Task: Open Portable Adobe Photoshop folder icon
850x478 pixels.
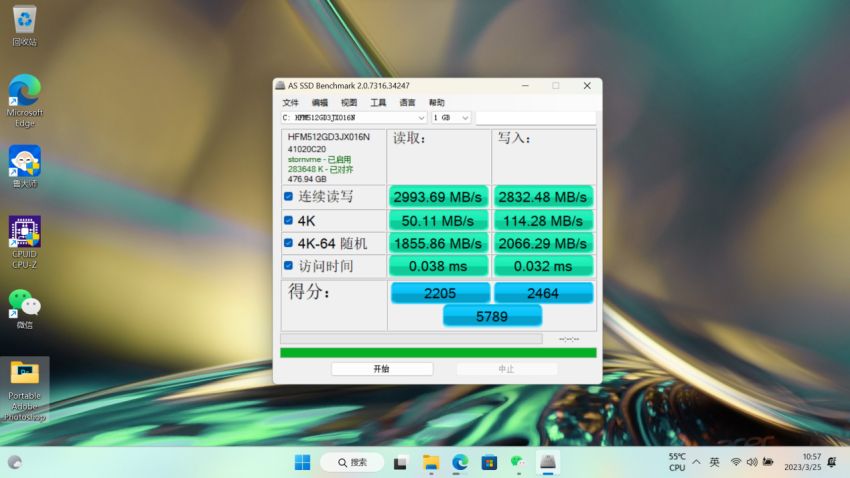Action: point(24,376)
